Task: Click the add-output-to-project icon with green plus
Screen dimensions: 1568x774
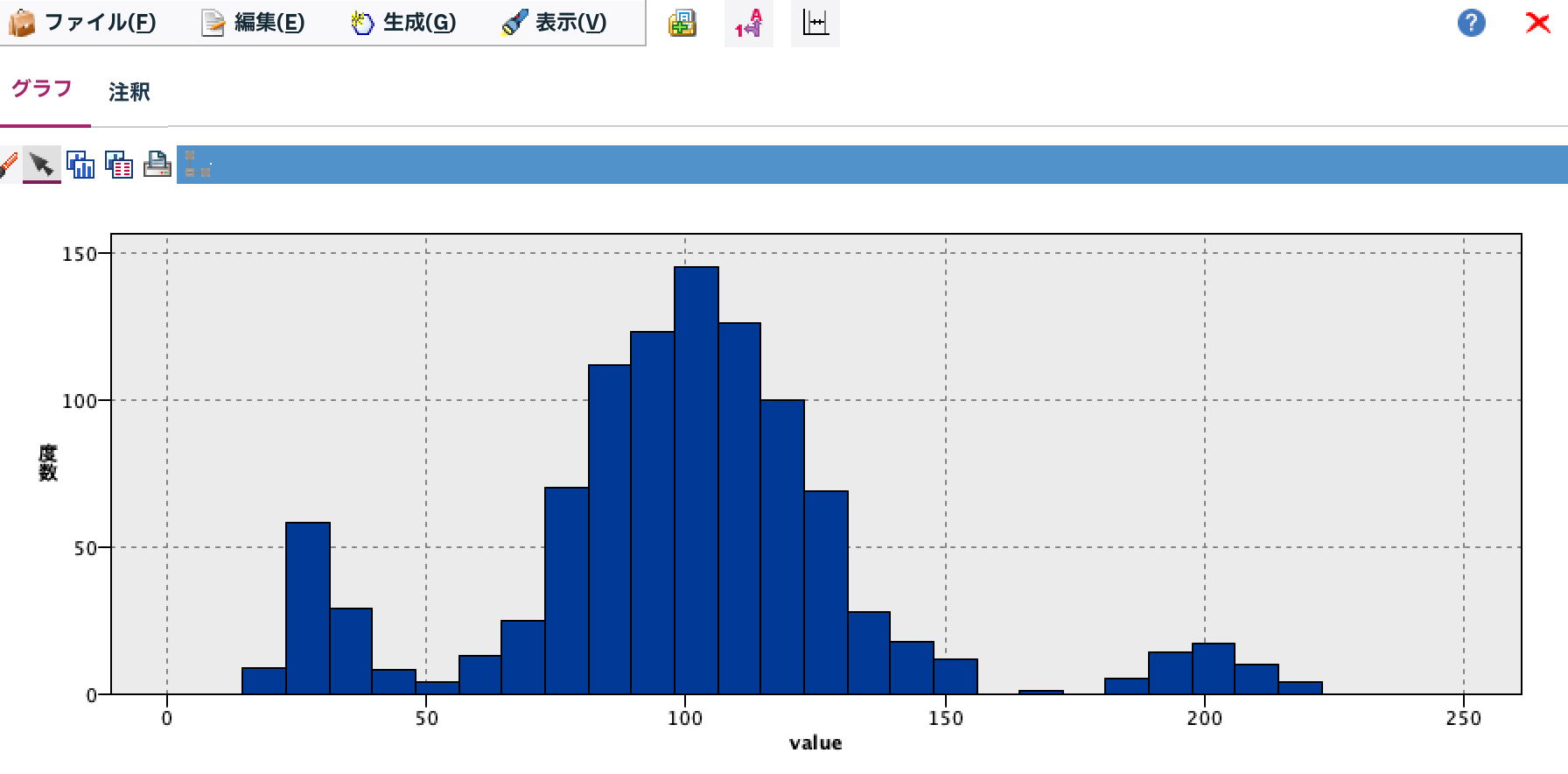Action: tap(682, 23)
